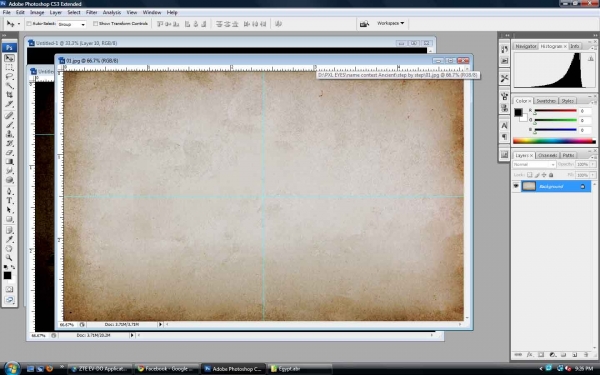Image resolution: width=600 pixels, height=375 pixels.
Task: Select the Eraser tool
Action: pos(9,152)
